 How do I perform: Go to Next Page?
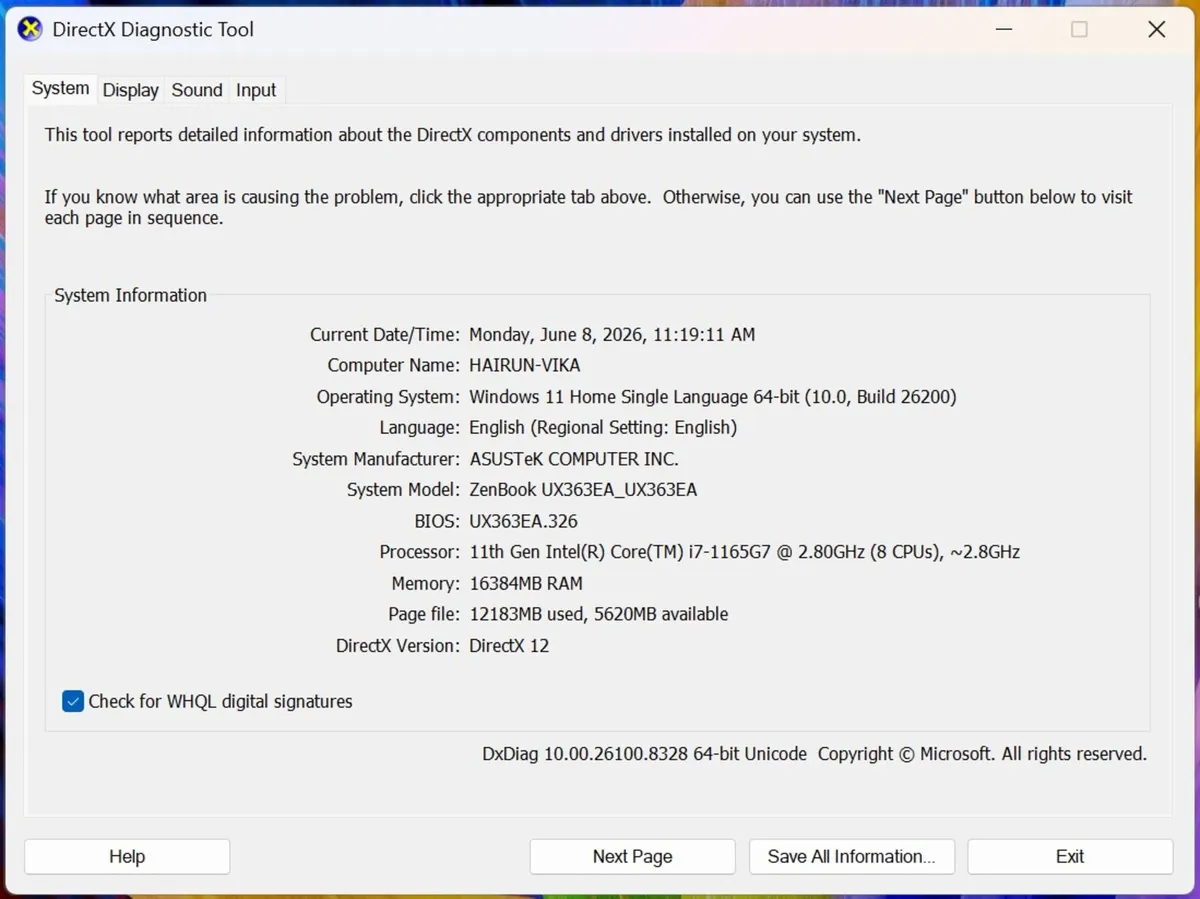coord(632,856)
